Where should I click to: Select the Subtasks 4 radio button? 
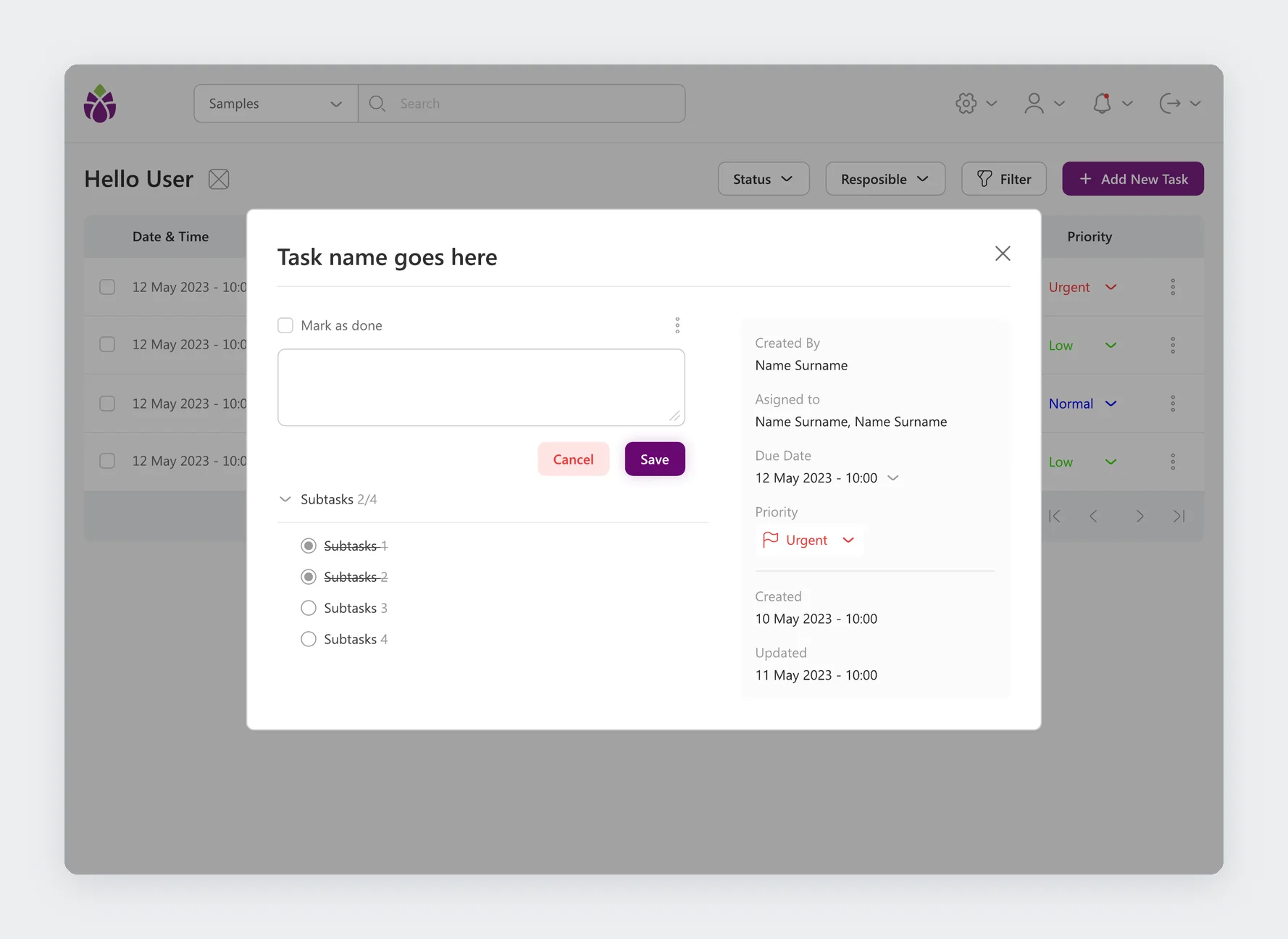tap(309, 639)
